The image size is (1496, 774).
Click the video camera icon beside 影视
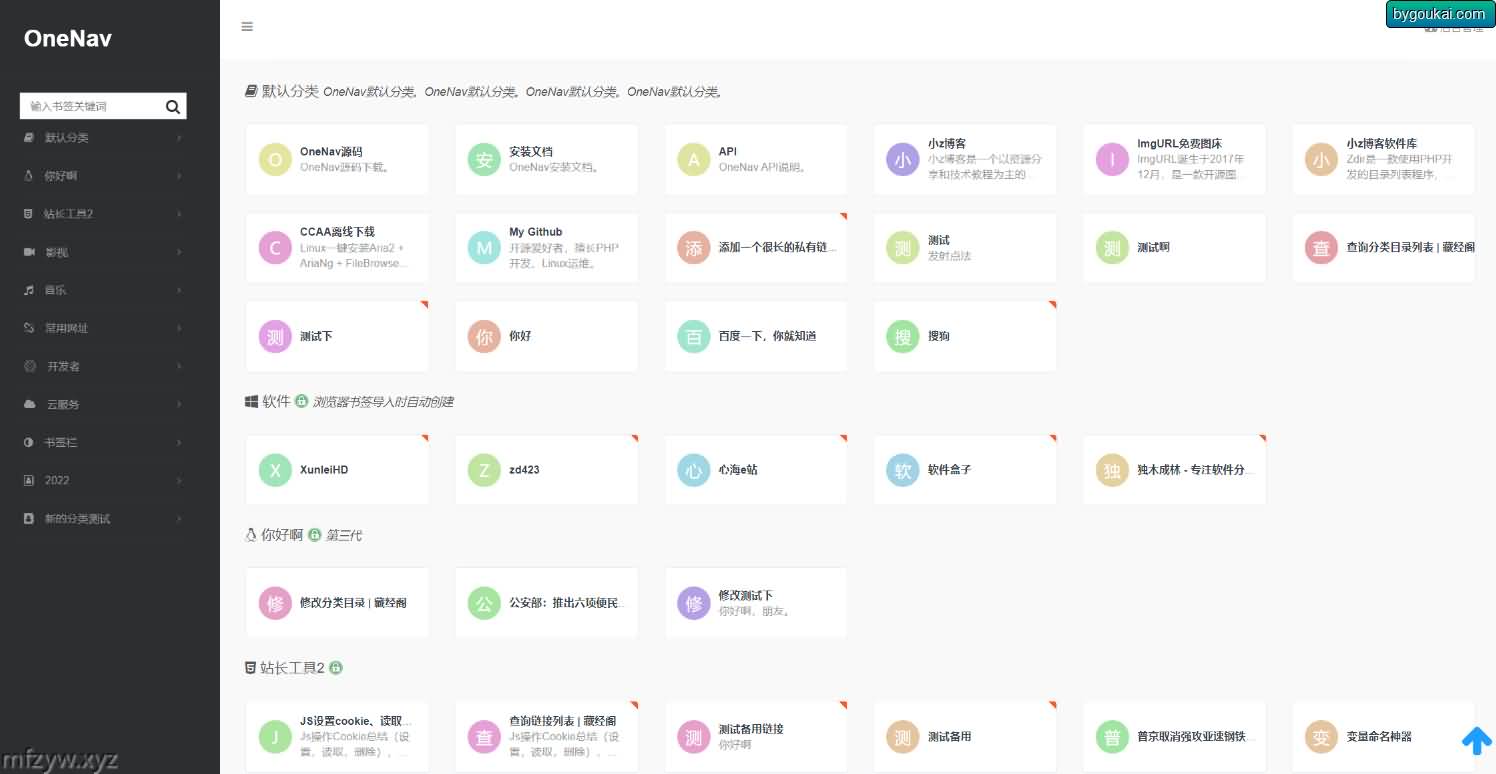click(x=29, y=252)
